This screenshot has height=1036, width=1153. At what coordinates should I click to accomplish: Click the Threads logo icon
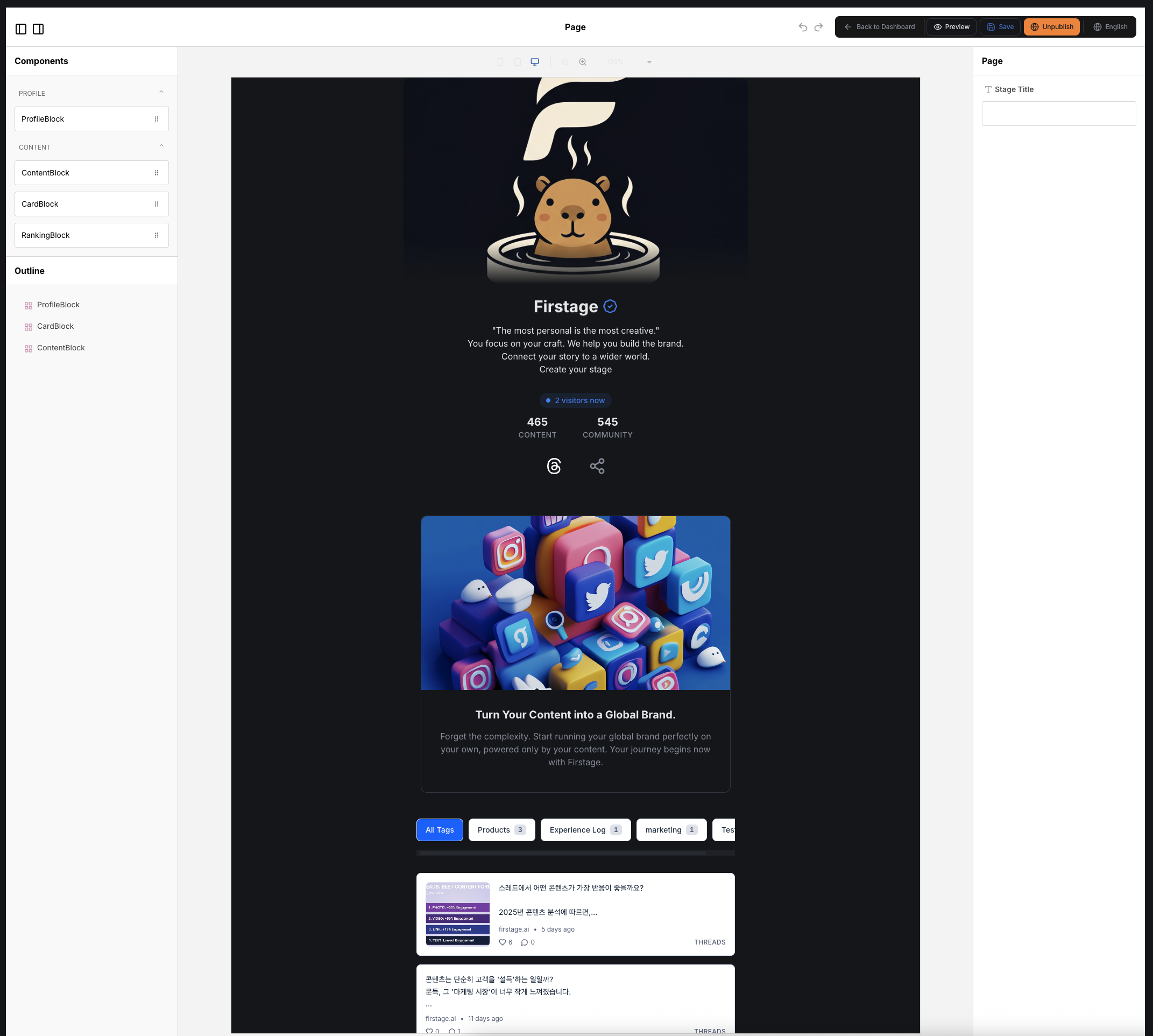554,466
